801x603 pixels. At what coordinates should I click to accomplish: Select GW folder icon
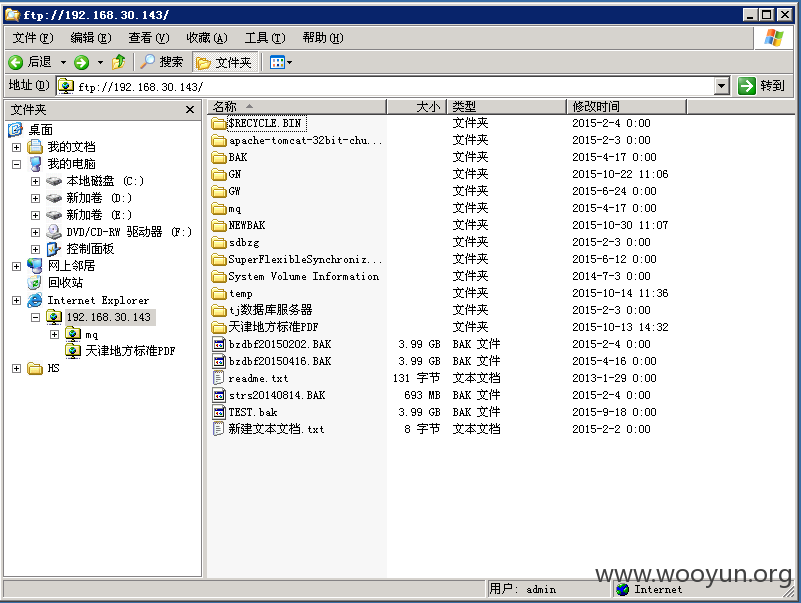[x=219, y=191]
